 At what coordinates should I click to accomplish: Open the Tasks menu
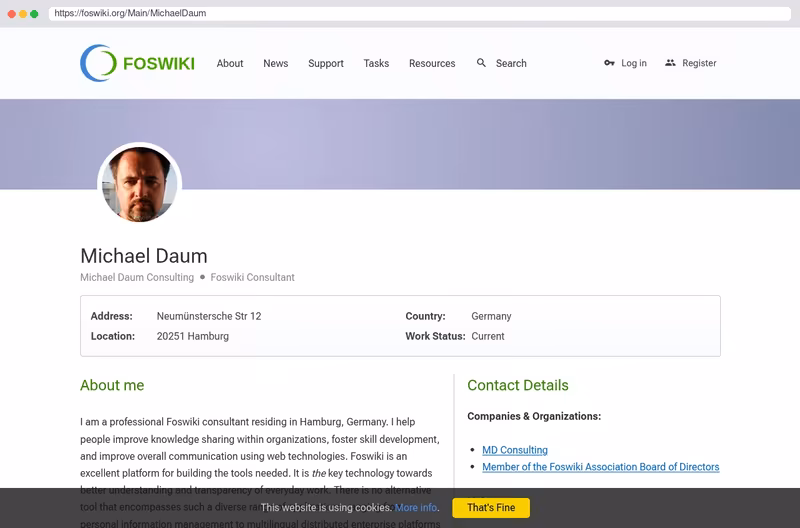376,63
